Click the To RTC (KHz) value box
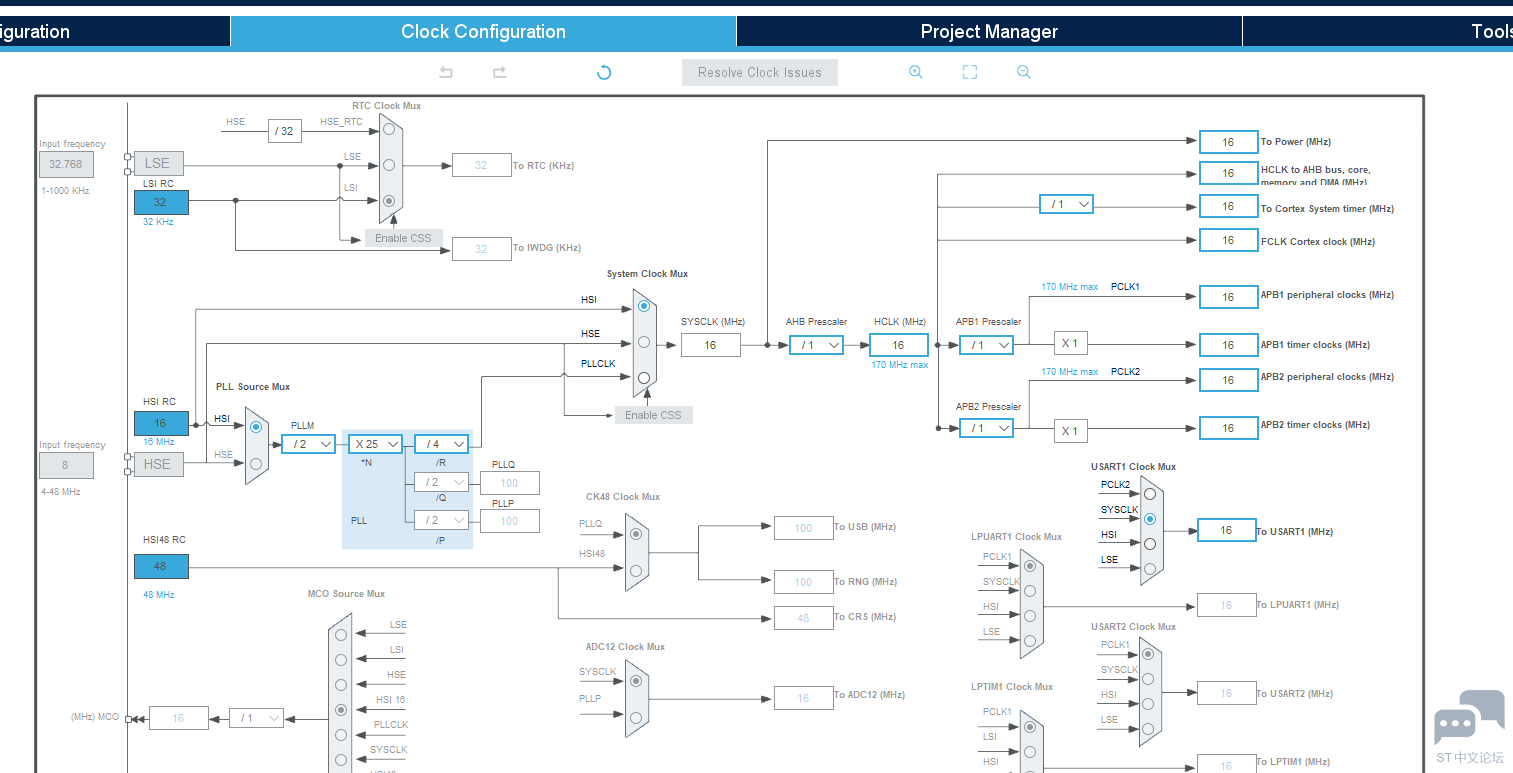1513x773 pixels. [482, 165]
